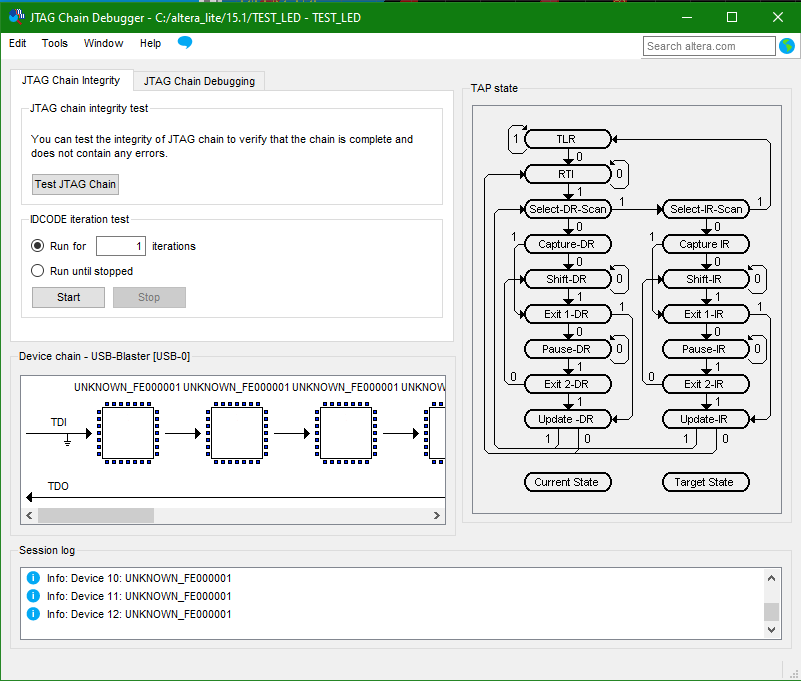Open the Tools menu
This screenshot has width=801, height=681.
(55, 44)
